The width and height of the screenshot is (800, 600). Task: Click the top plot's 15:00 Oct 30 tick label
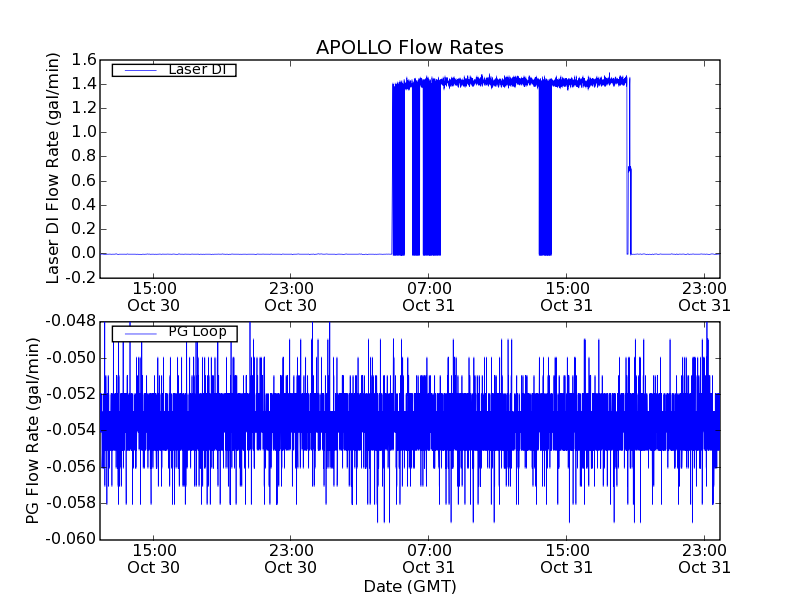pyautogui.click(x=153, y=296)
